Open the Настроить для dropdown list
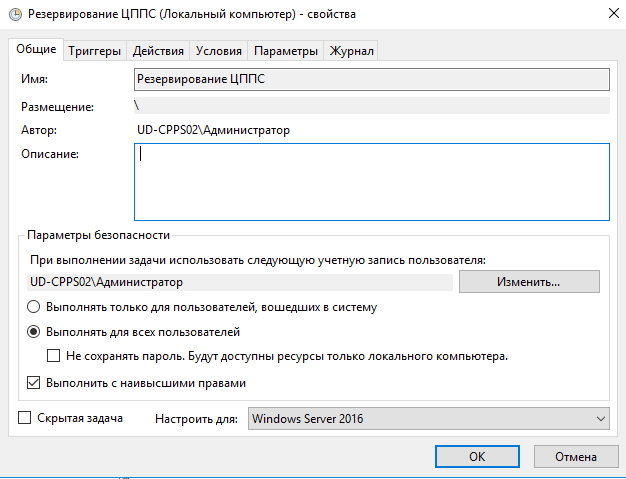The image size is (626, 479). click(x=429, y=418)
